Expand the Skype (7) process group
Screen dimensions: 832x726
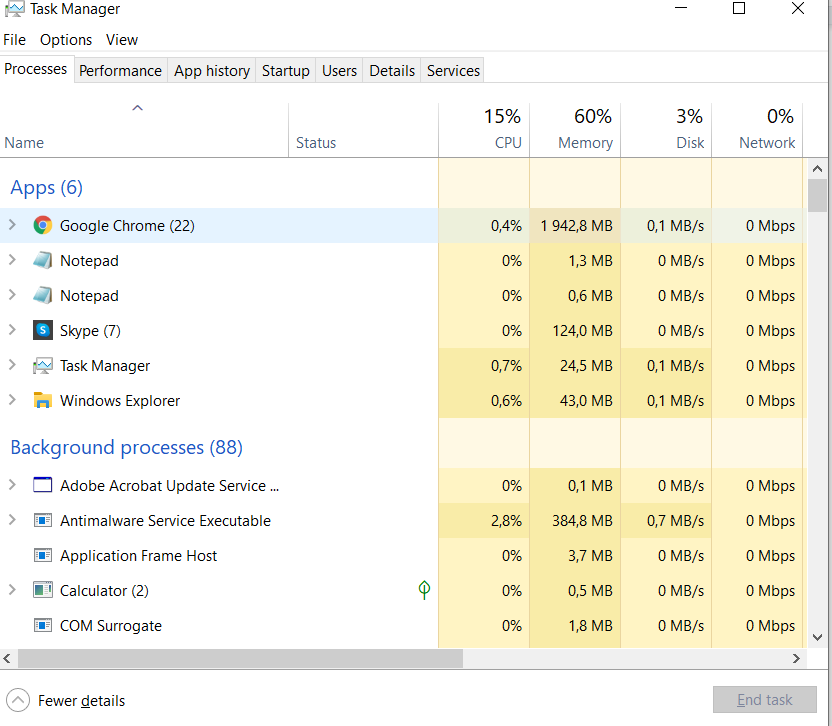click(x=12, y=330)
